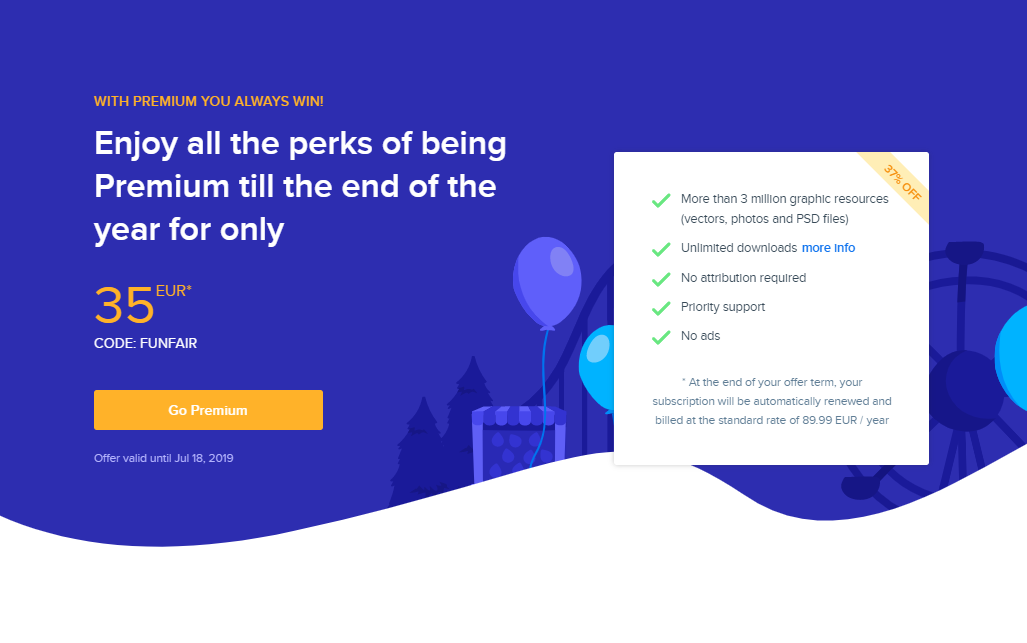Click the 'Enjoy all the perks' headline

(x=300, y=187)
